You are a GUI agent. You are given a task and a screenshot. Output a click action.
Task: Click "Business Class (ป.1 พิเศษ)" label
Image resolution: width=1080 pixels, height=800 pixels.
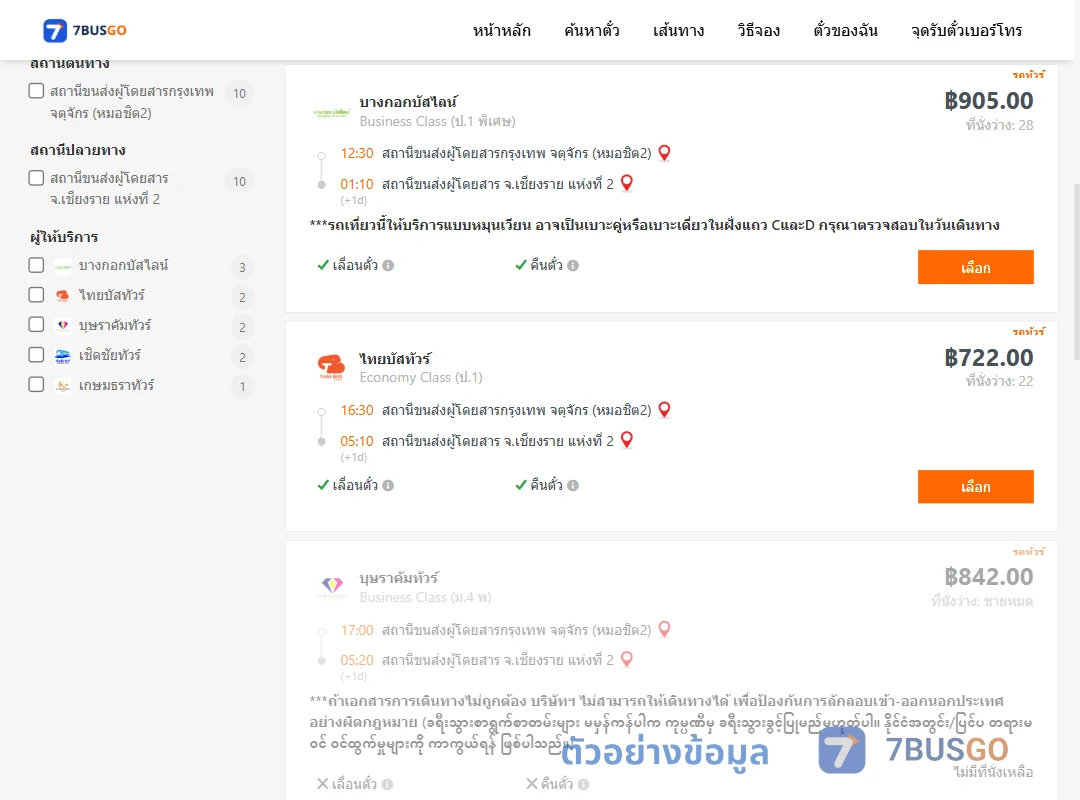click(x=437, y=121)
